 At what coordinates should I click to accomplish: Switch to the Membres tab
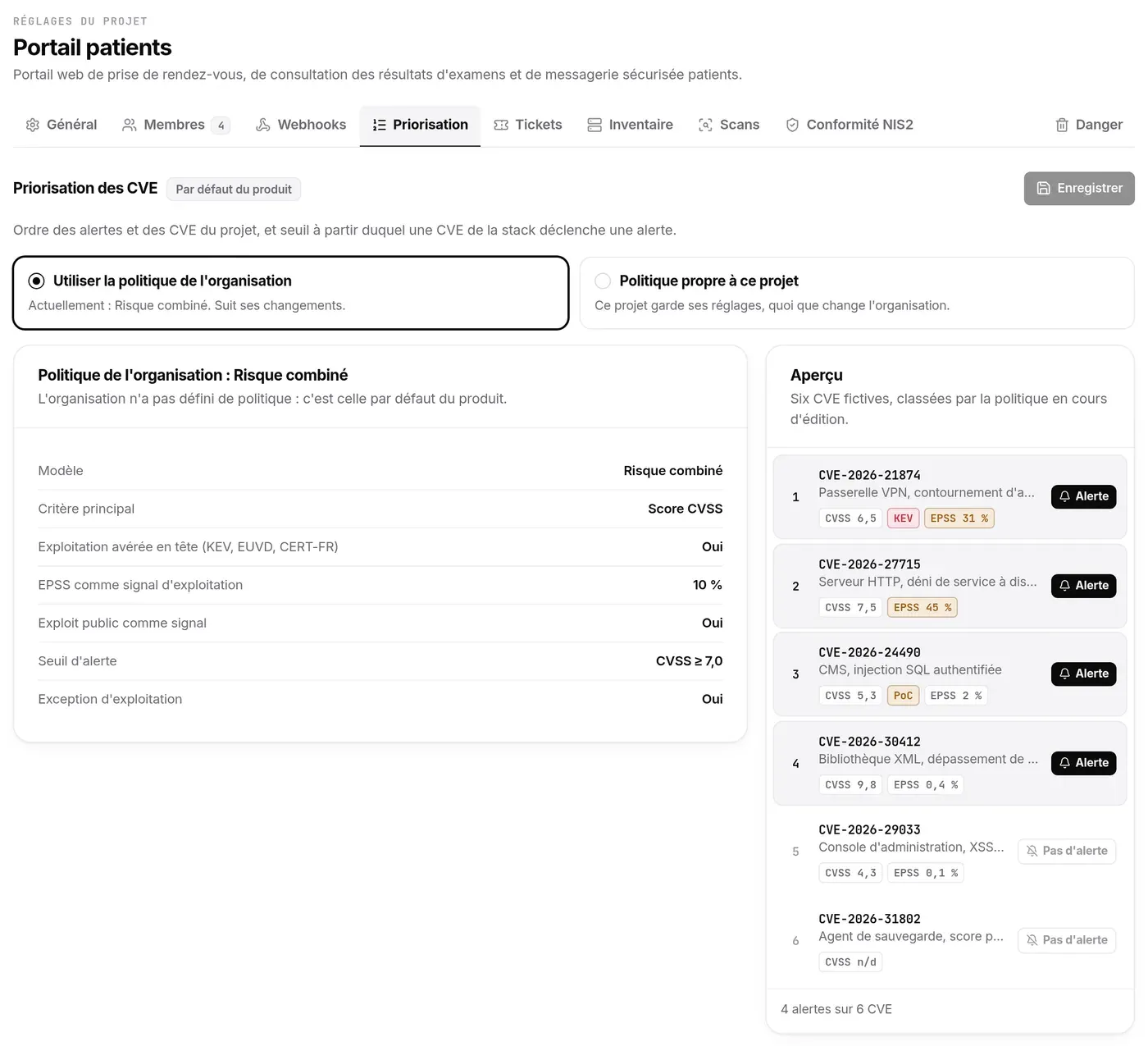175,125
